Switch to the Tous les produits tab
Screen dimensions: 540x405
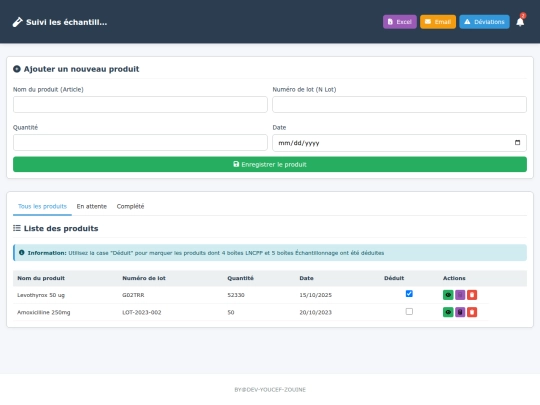click(x=42, y=207)
